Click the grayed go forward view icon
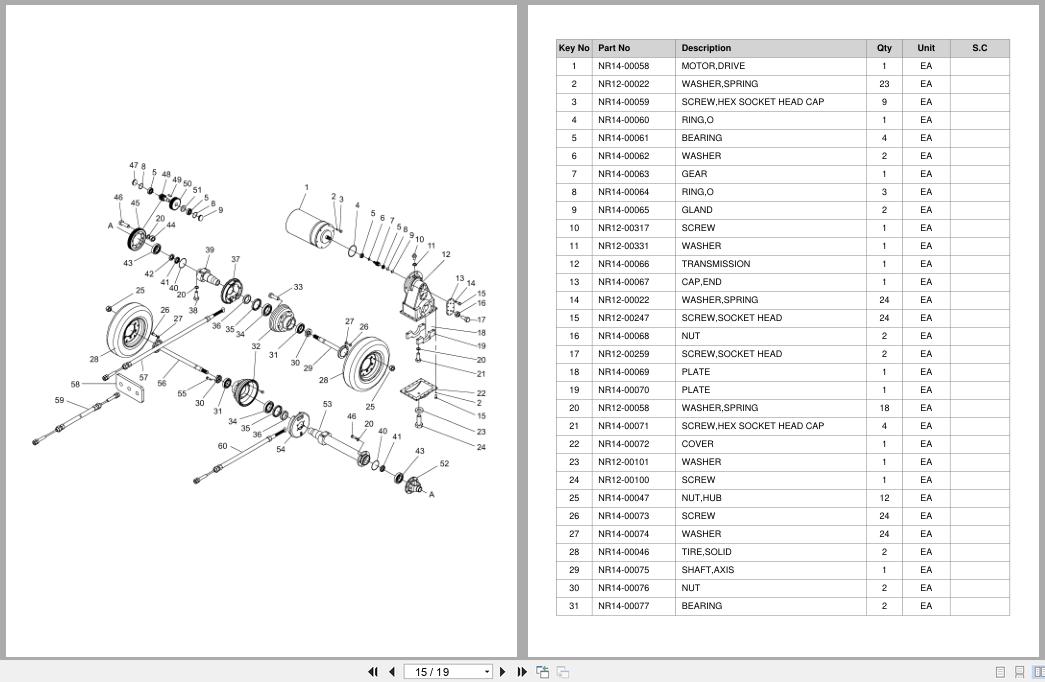 (x=563, y=672)
